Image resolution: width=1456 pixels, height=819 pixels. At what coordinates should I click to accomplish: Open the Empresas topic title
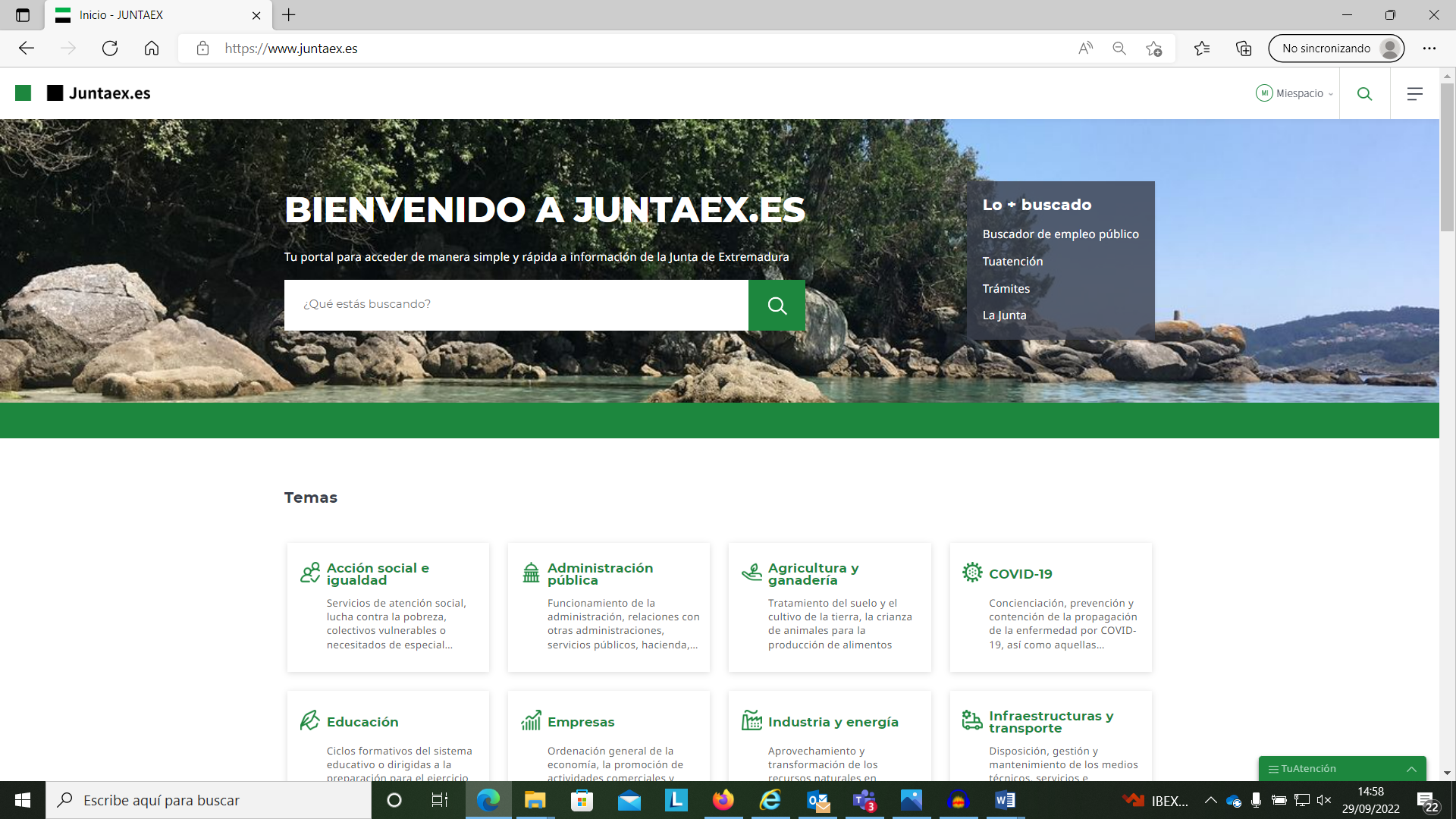coord(581,722)
